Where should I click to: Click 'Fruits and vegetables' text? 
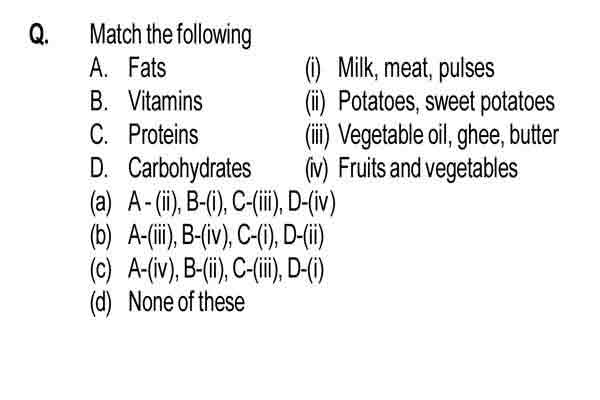[428, 168]
